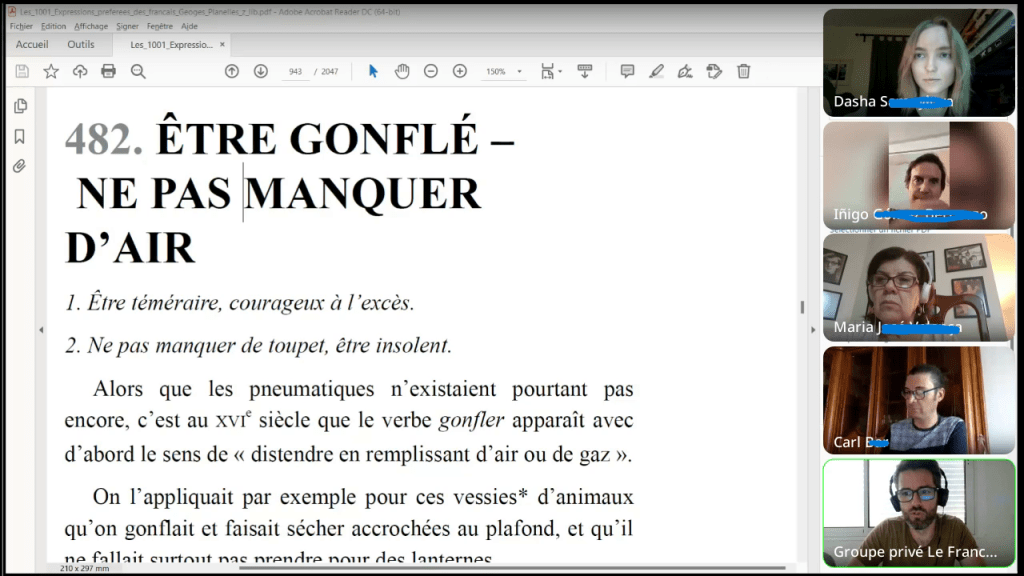Switch to the Accueil tab
The image size is (1024, 576).
[x=32, y=44]
